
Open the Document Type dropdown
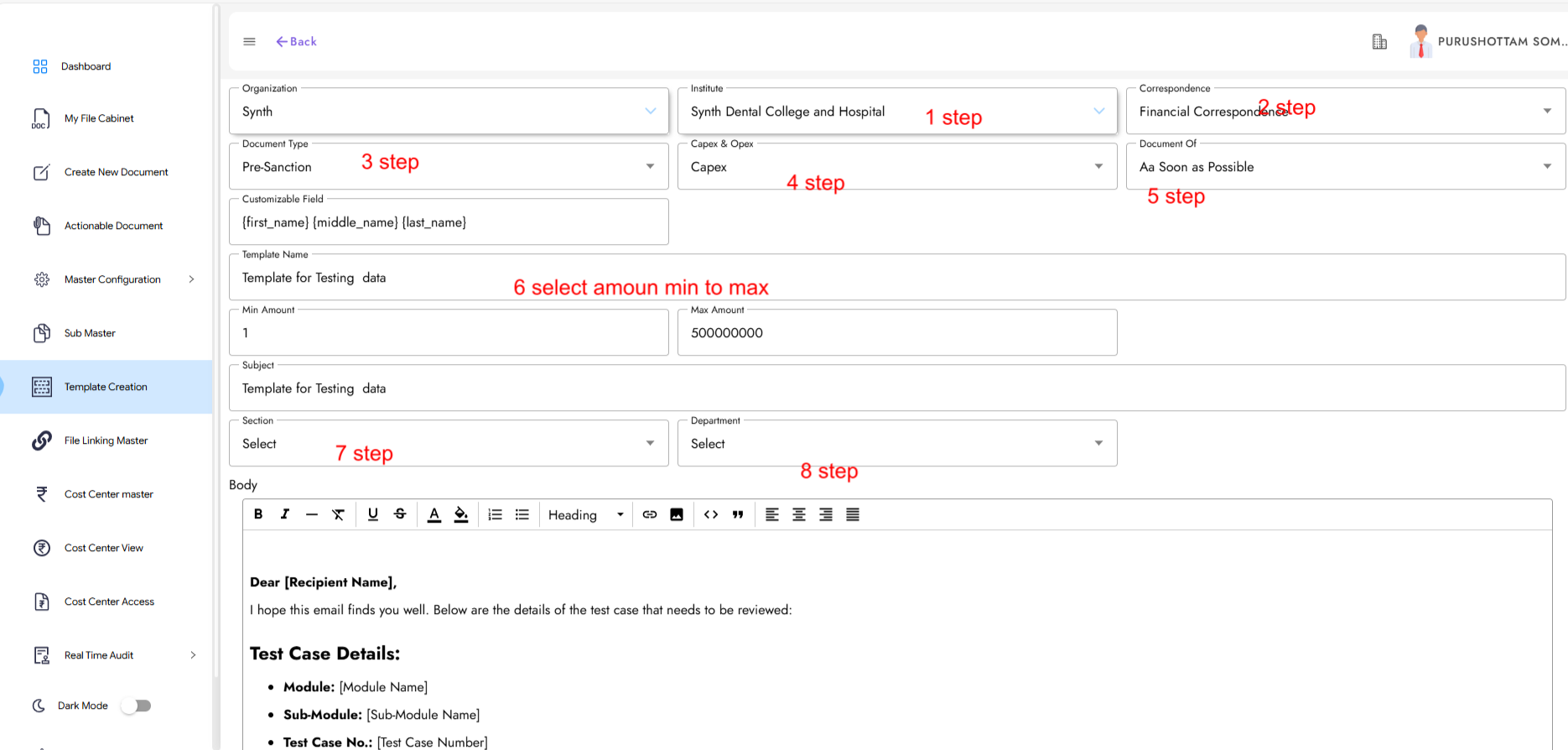(449, 166)
